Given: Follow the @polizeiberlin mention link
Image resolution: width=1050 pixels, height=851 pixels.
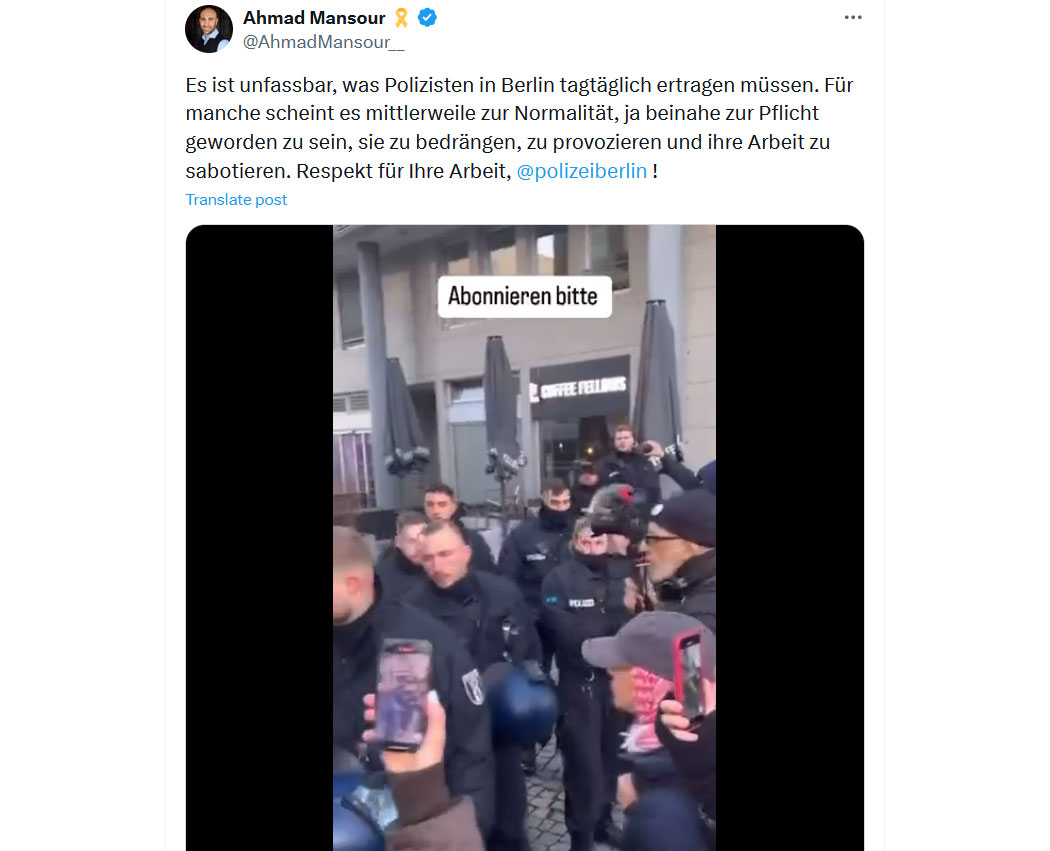Looking at the screenshot, I should [582, 171].
